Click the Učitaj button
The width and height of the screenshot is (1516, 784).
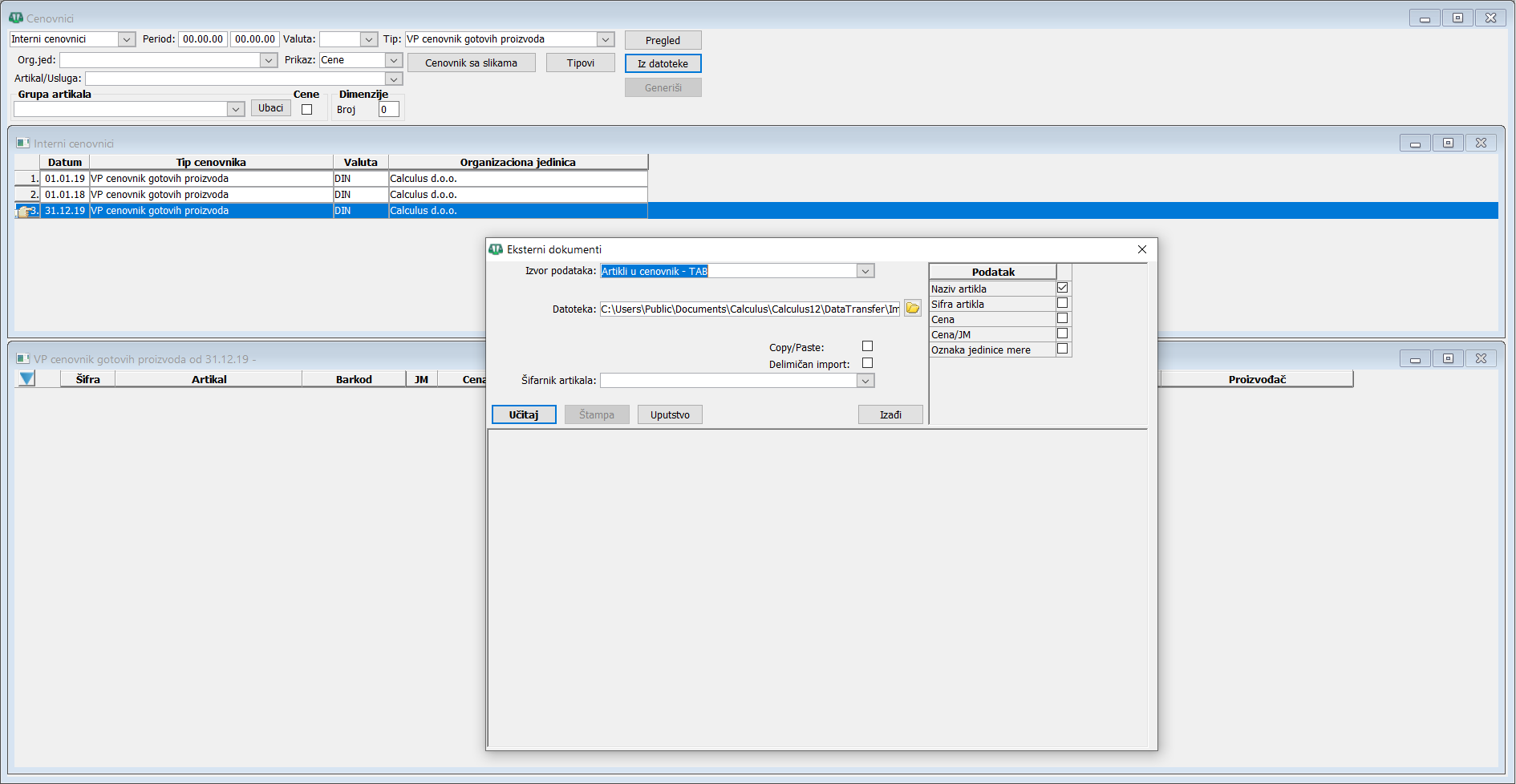click(x=524, y=414)
